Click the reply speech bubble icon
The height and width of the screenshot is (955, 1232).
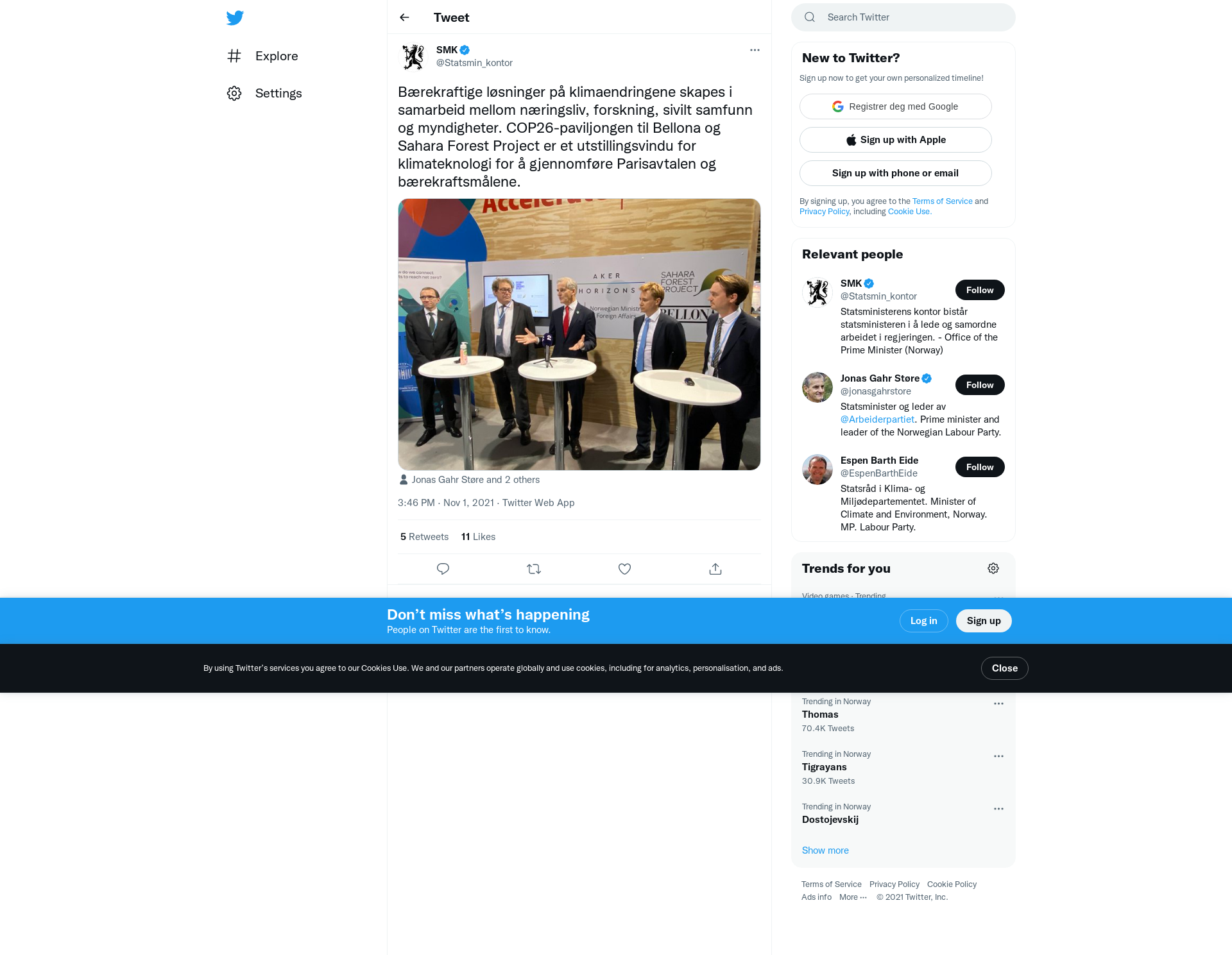[x=443, y=569]
